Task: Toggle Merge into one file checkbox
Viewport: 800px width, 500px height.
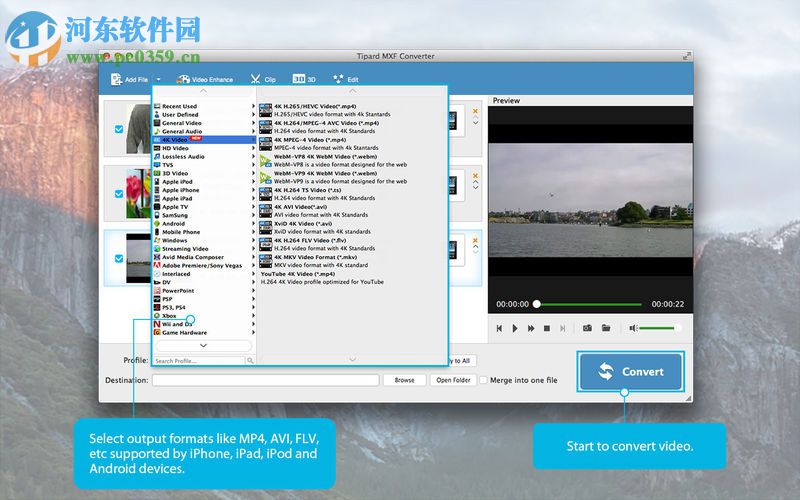Action: pos(483,380)
